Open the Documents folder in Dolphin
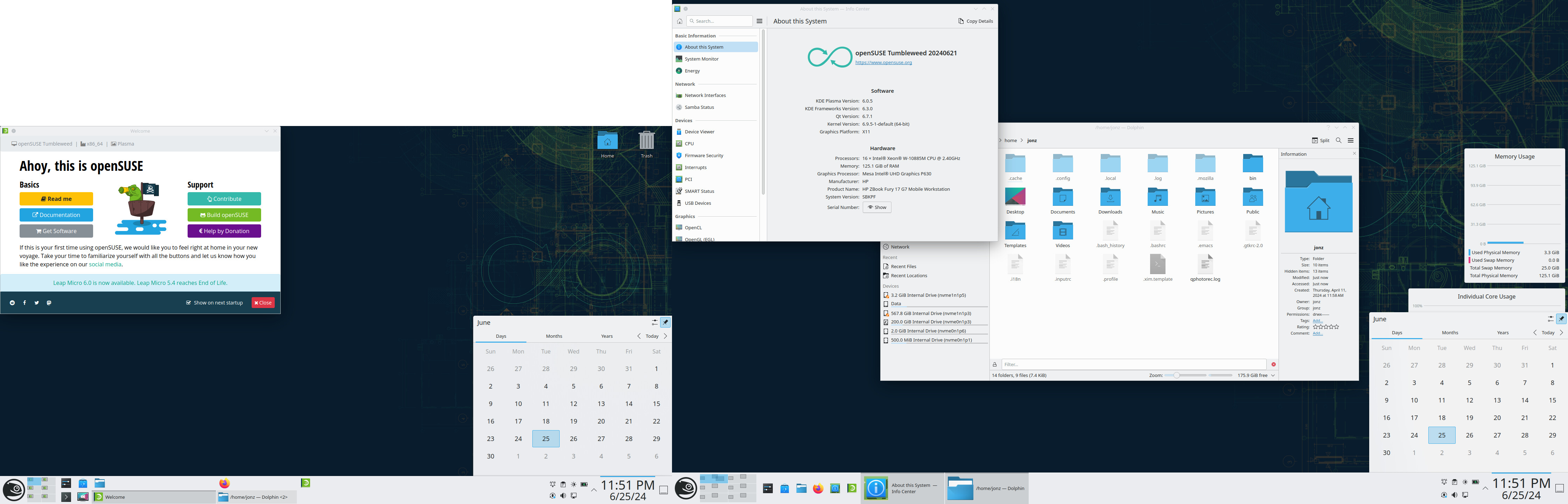The image size is (1568, 504). (1062, 201)
